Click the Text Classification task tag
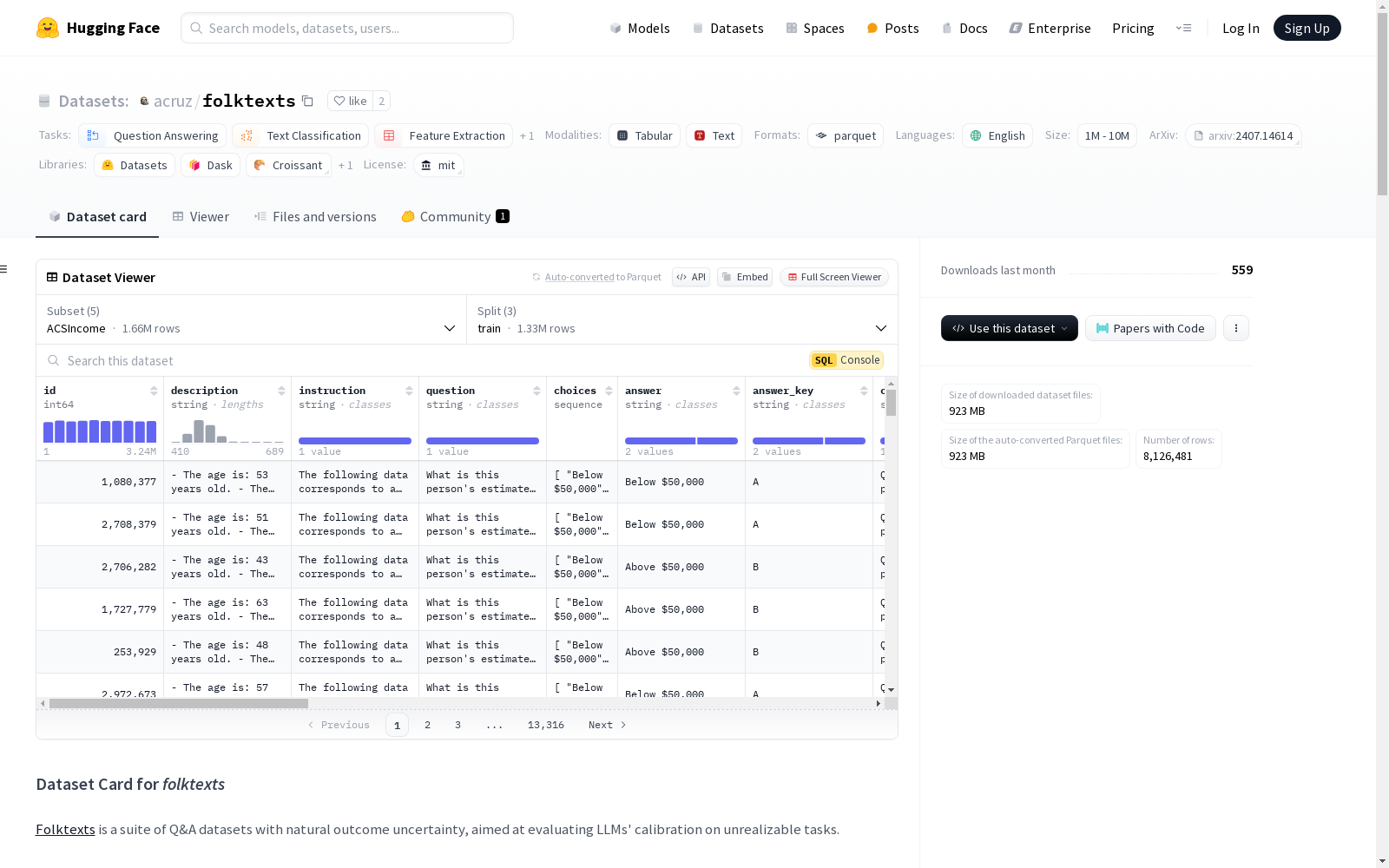The width and height of the screenshot is (1389, 868). (300, 135)
